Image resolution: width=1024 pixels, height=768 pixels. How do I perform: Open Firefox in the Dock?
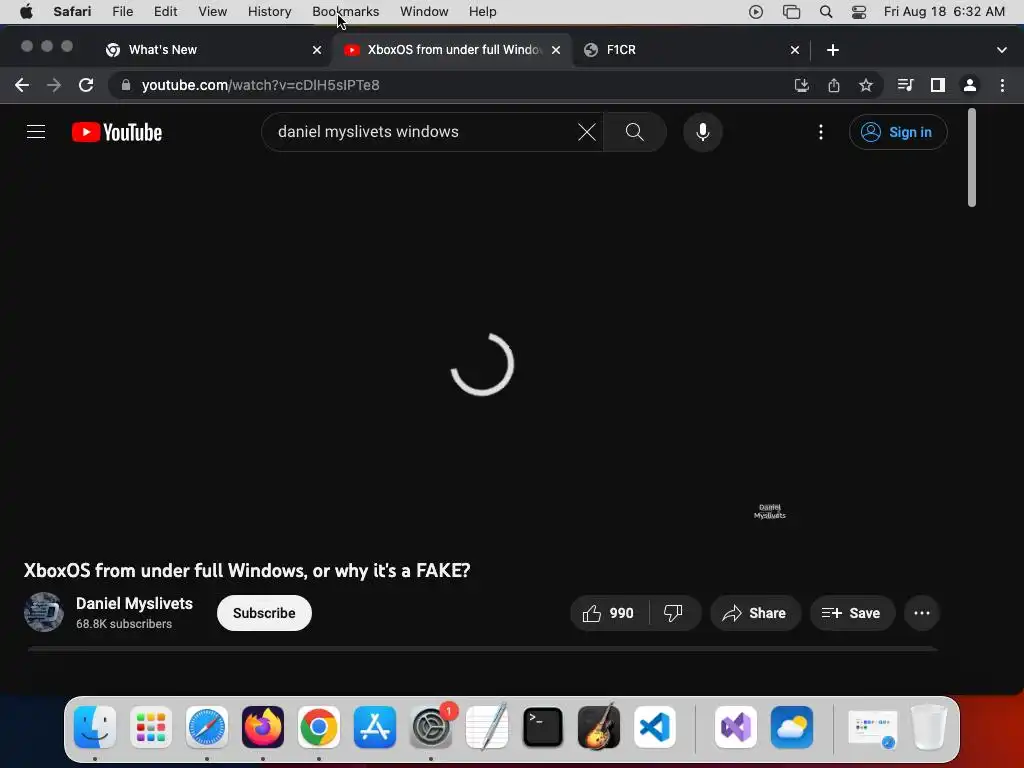click(263, 728)
